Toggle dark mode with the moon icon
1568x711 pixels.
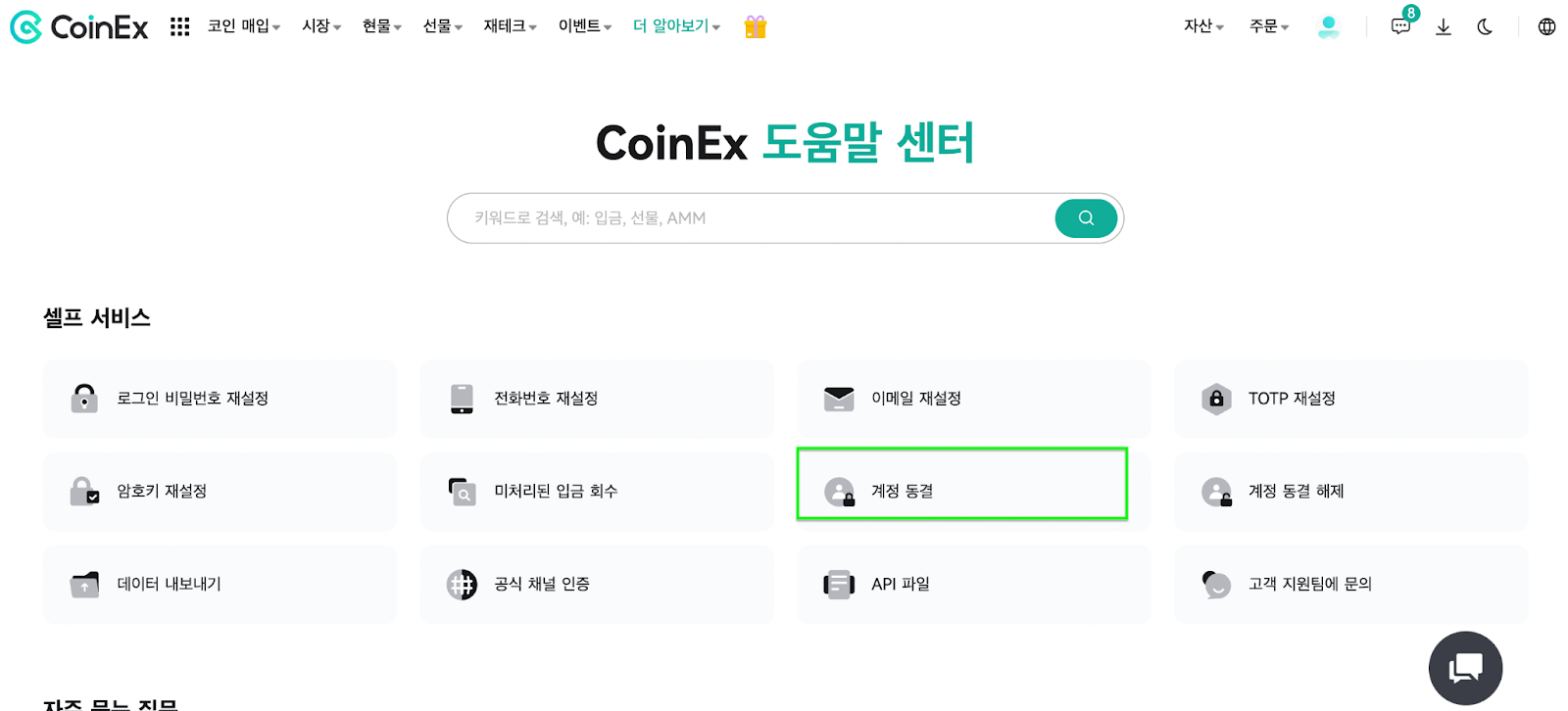pos(1485,27)
